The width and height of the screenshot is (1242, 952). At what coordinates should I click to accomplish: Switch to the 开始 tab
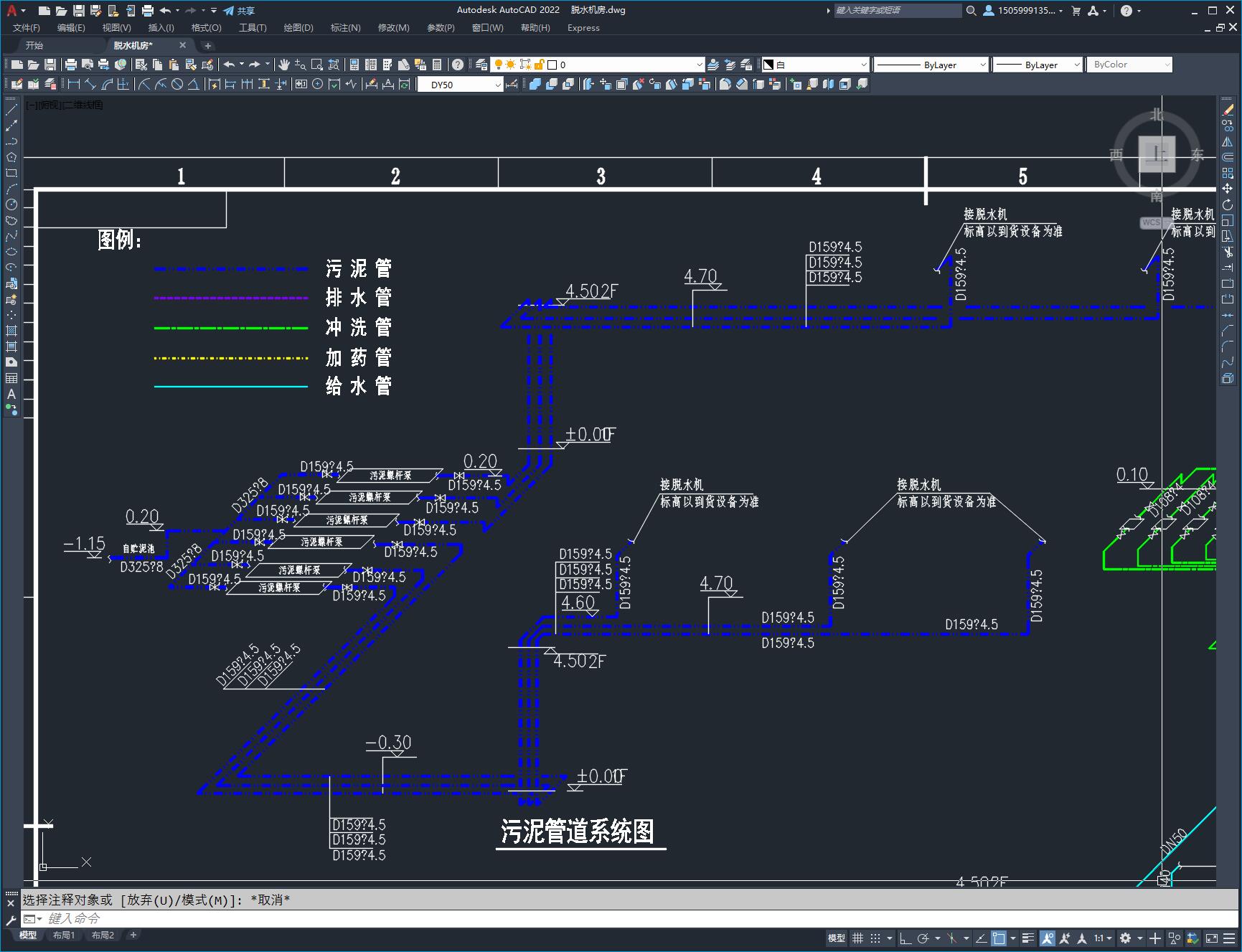coord(34,45)
